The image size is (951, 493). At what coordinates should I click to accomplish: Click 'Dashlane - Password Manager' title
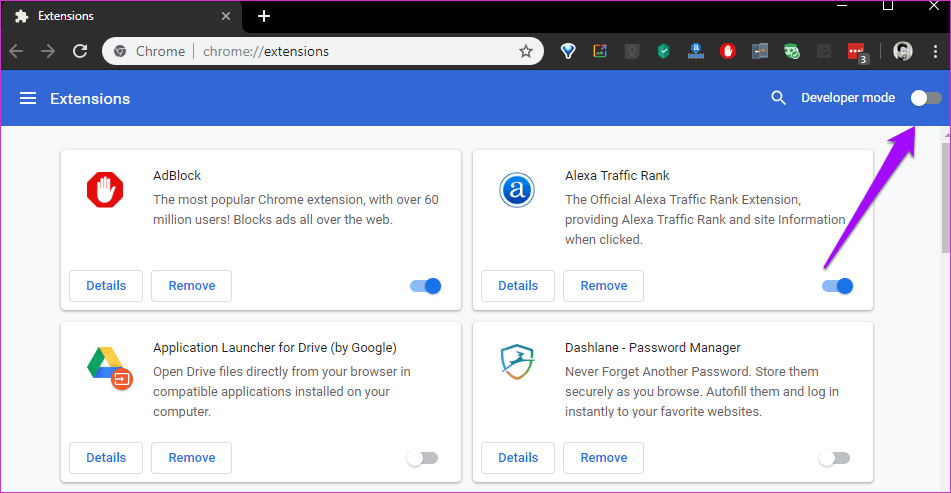[x=653, y=347]
